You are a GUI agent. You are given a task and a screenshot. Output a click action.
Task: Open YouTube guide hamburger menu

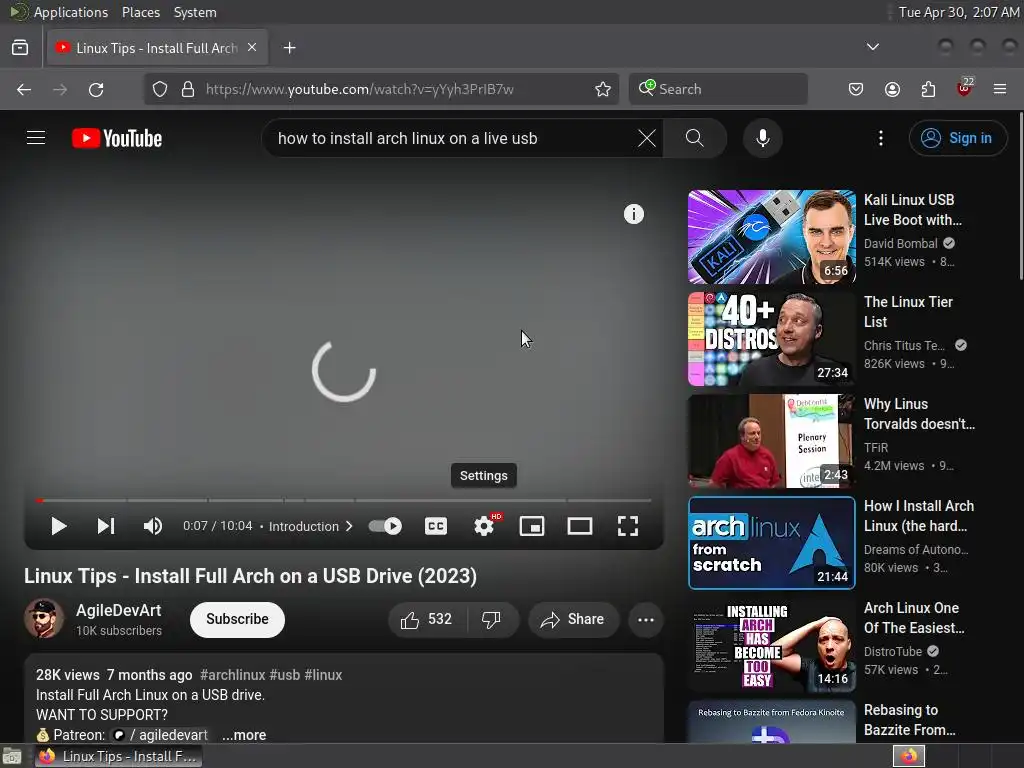[x=36, y=138]
